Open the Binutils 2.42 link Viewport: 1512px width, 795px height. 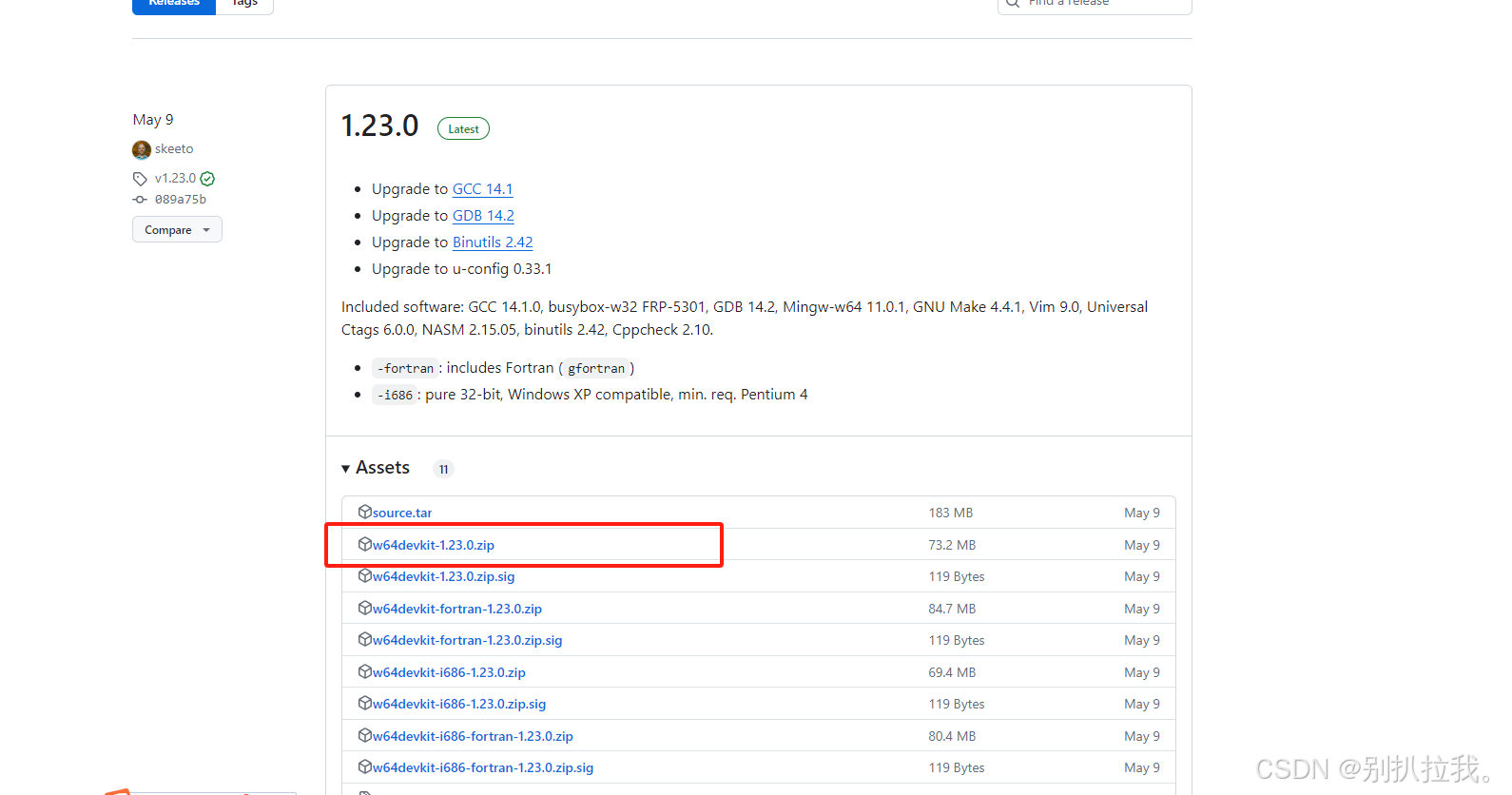coord(493,242)
